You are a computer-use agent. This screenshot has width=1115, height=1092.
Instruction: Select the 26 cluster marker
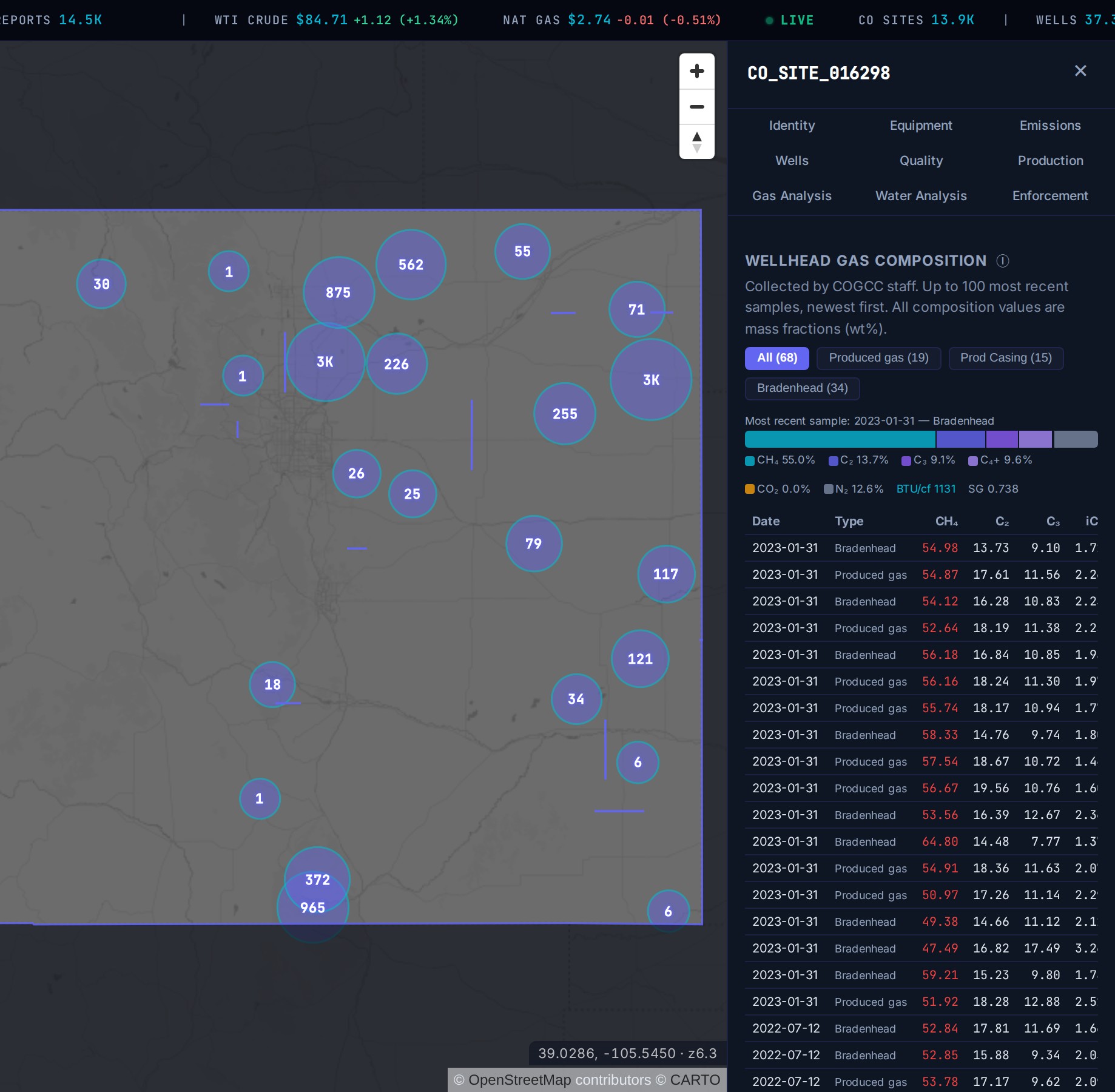coord(356,473)
